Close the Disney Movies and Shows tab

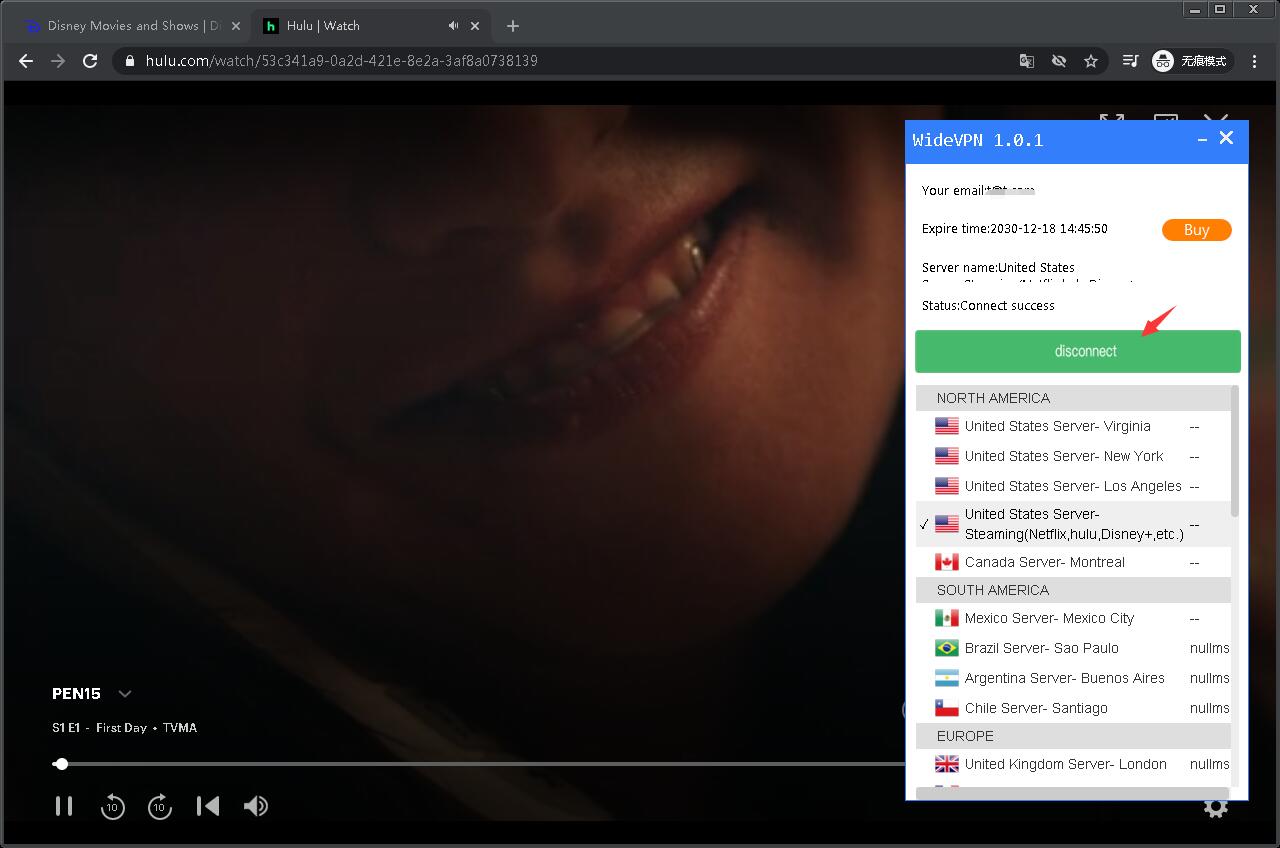236,26
